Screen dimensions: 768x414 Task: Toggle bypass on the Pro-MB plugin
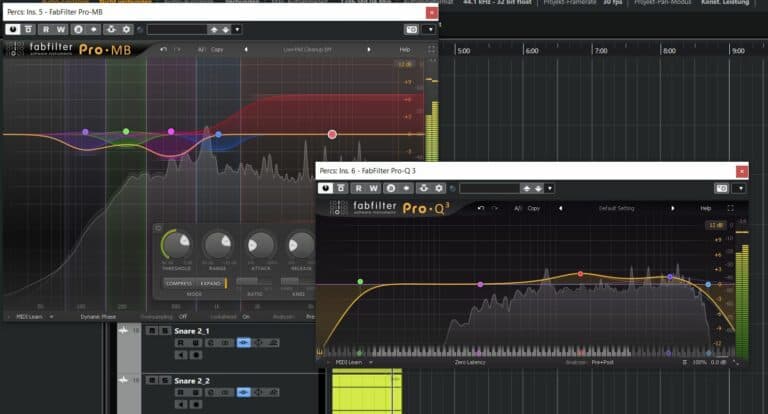pyautogui.click(x=28, y=29)
